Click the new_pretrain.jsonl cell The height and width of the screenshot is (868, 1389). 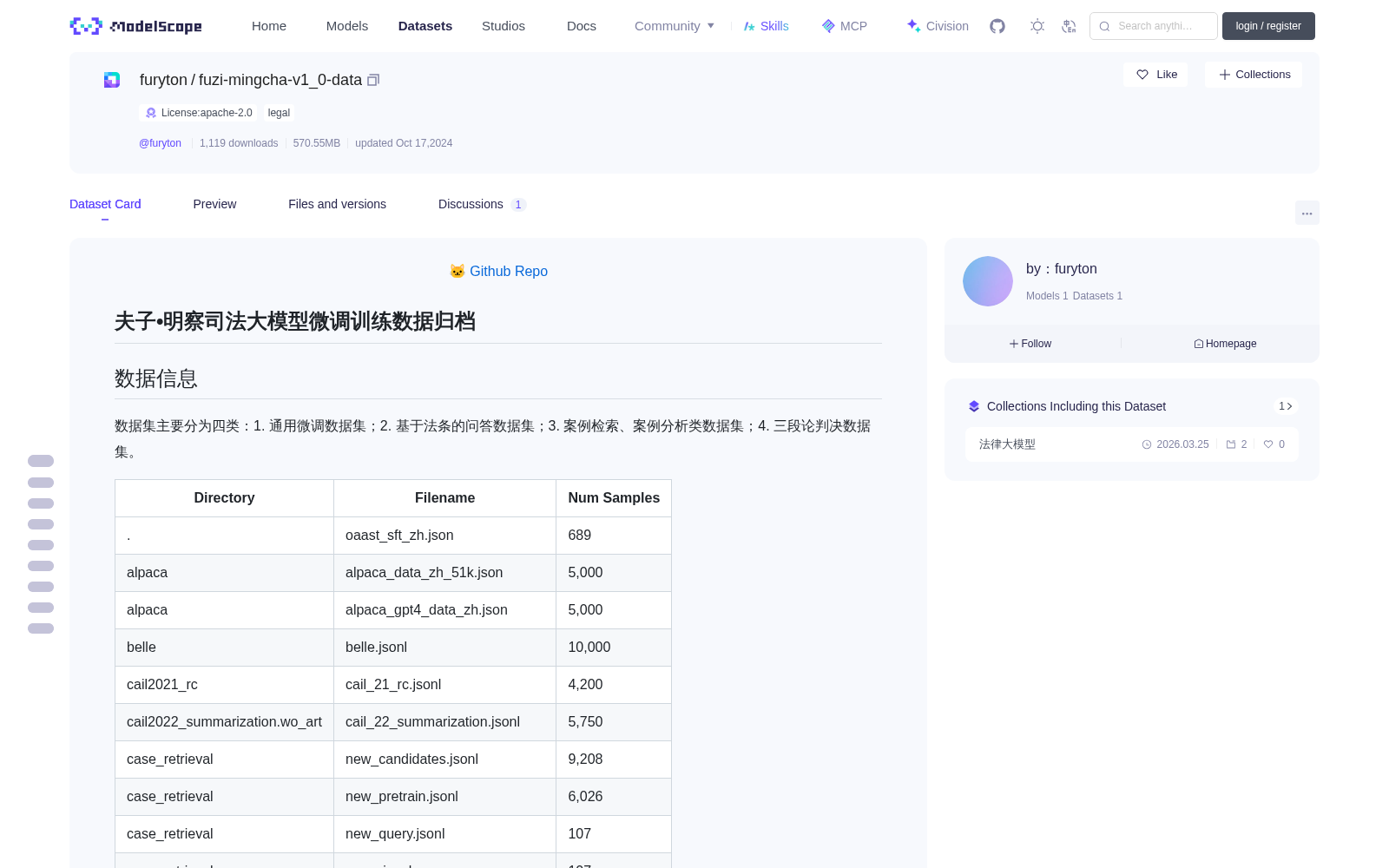pyautogui.click(x=444, y=797)
